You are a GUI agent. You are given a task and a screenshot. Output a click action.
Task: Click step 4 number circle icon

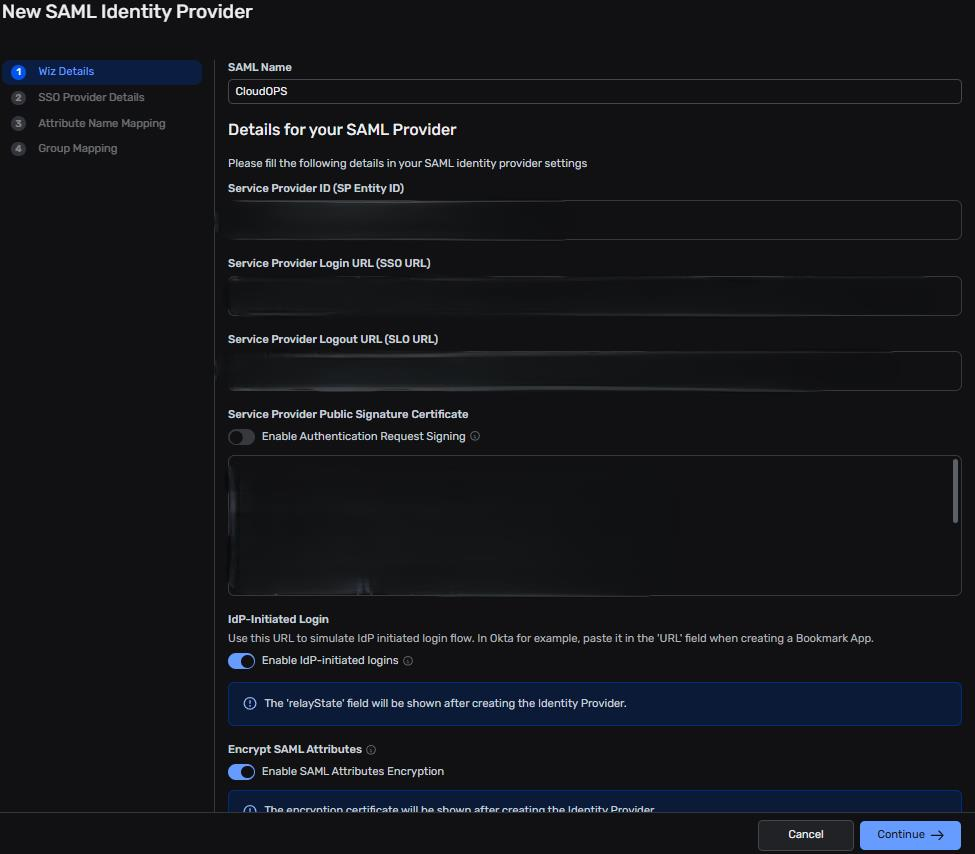point(18,149)
